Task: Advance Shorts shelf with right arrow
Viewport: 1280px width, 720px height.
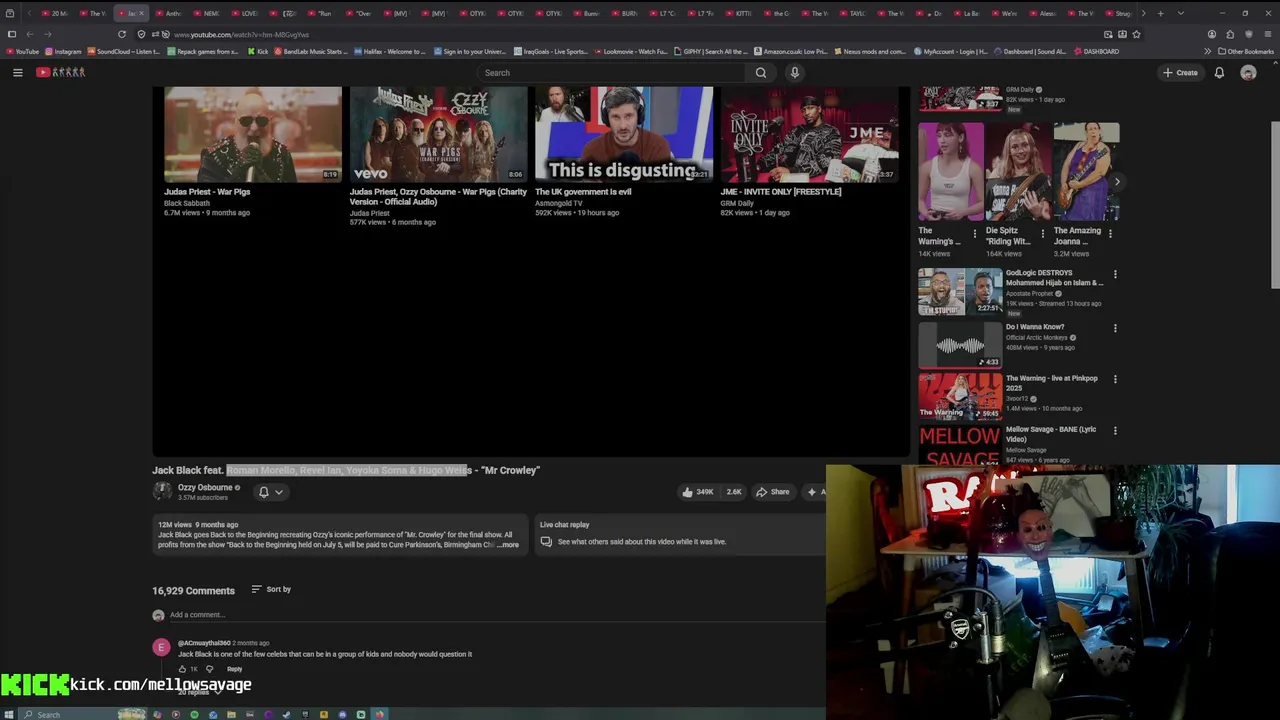Action: 1117,182
